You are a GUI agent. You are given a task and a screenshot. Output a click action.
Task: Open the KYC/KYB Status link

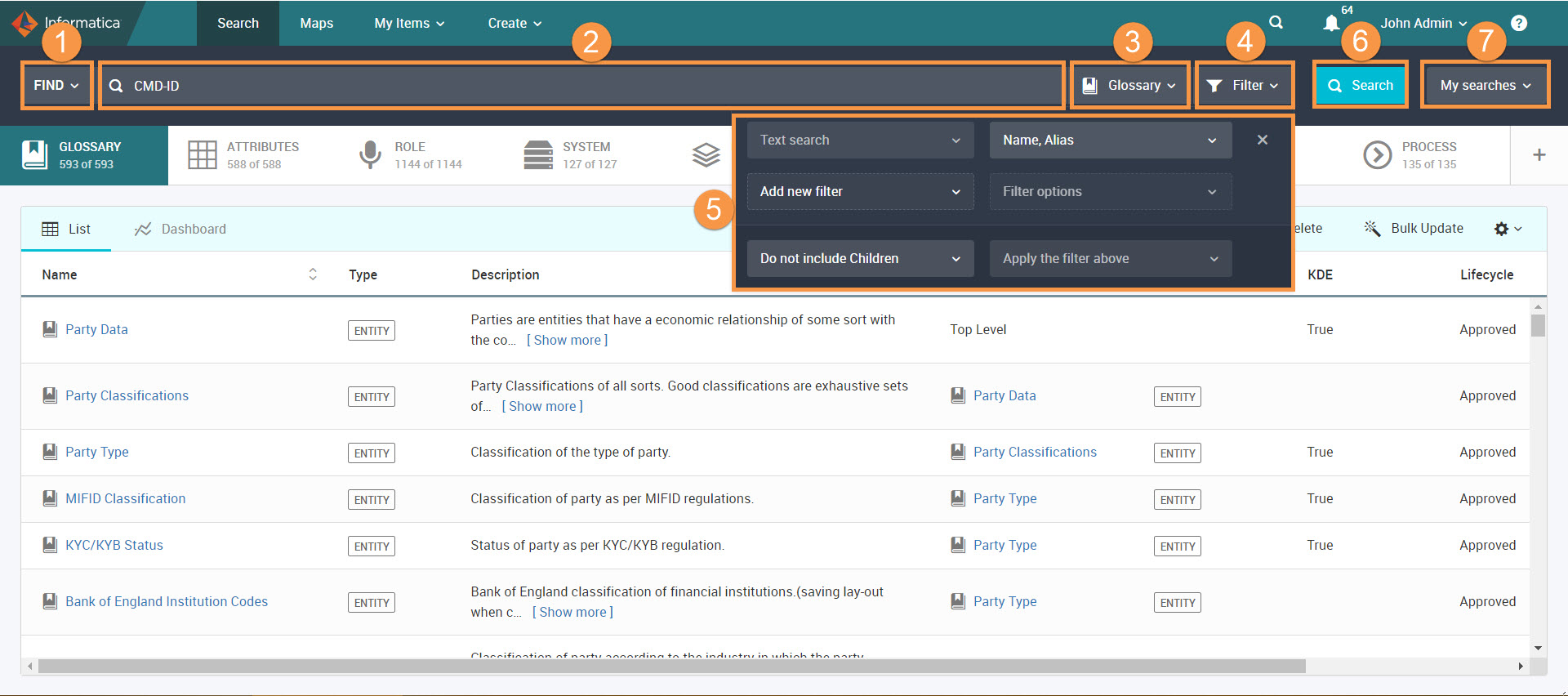click(x=114, y=545)
